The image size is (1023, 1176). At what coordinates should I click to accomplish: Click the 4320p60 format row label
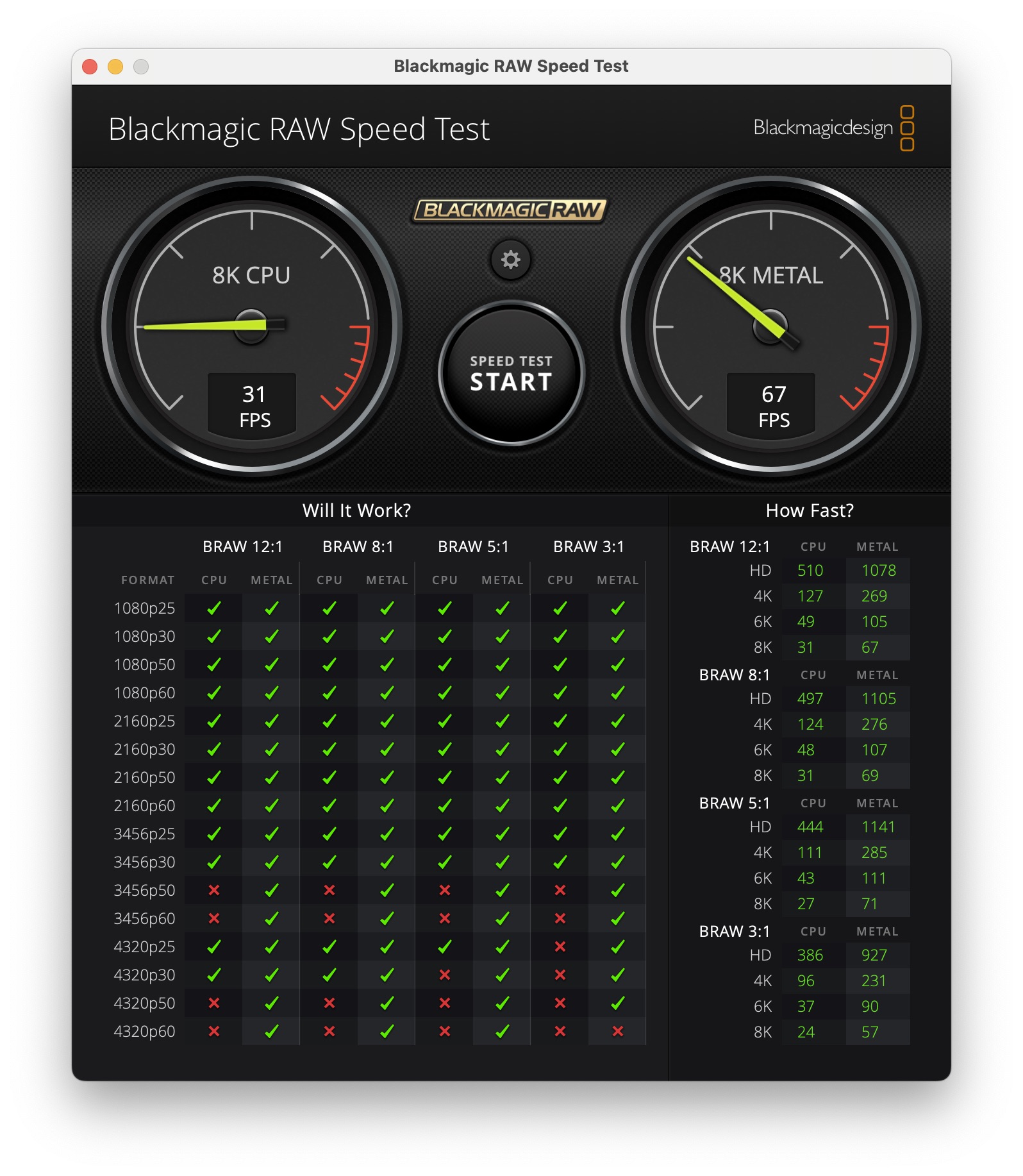point(144,1031)
